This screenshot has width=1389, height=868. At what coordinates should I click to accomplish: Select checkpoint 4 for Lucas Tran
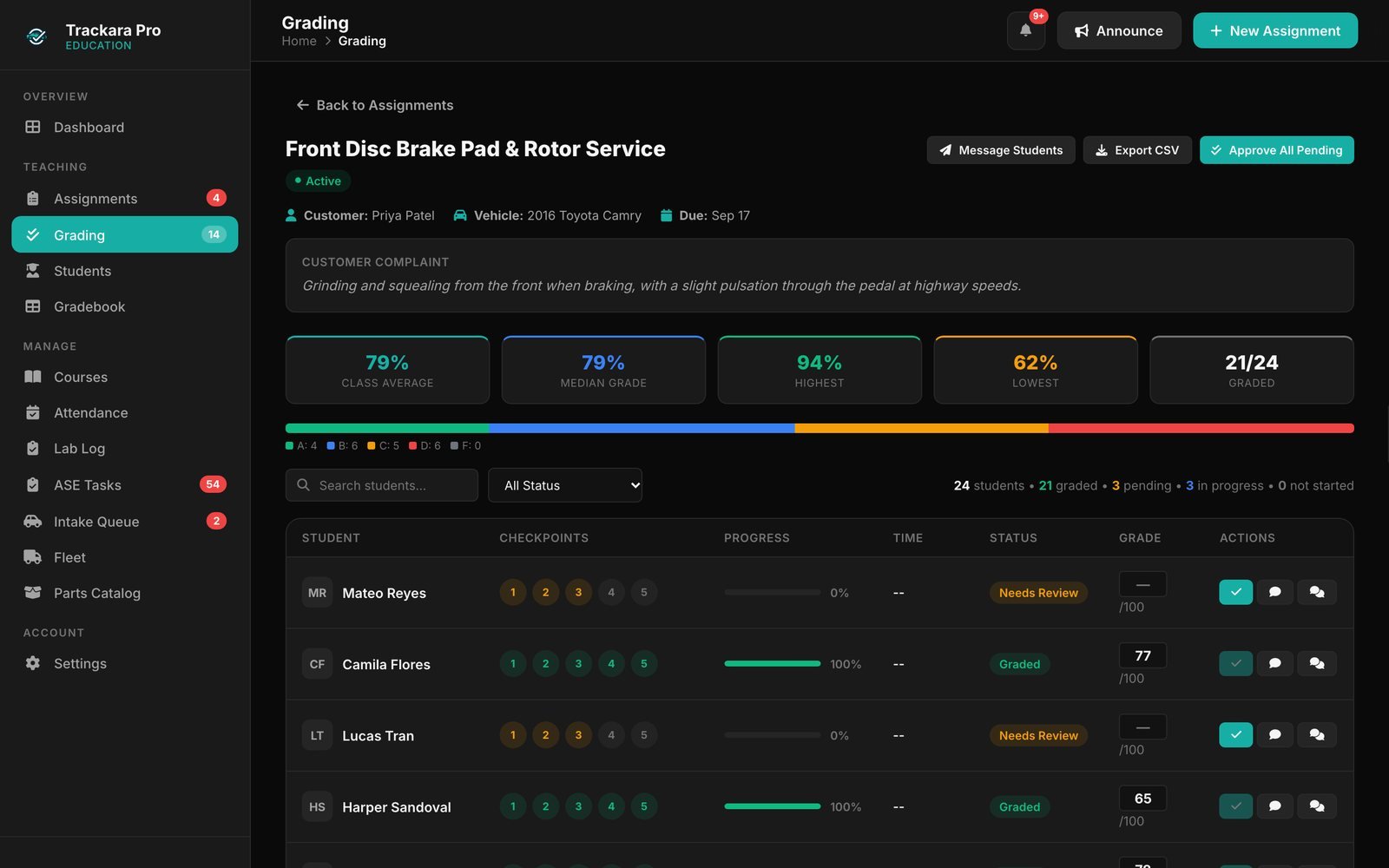pos(611,734)
